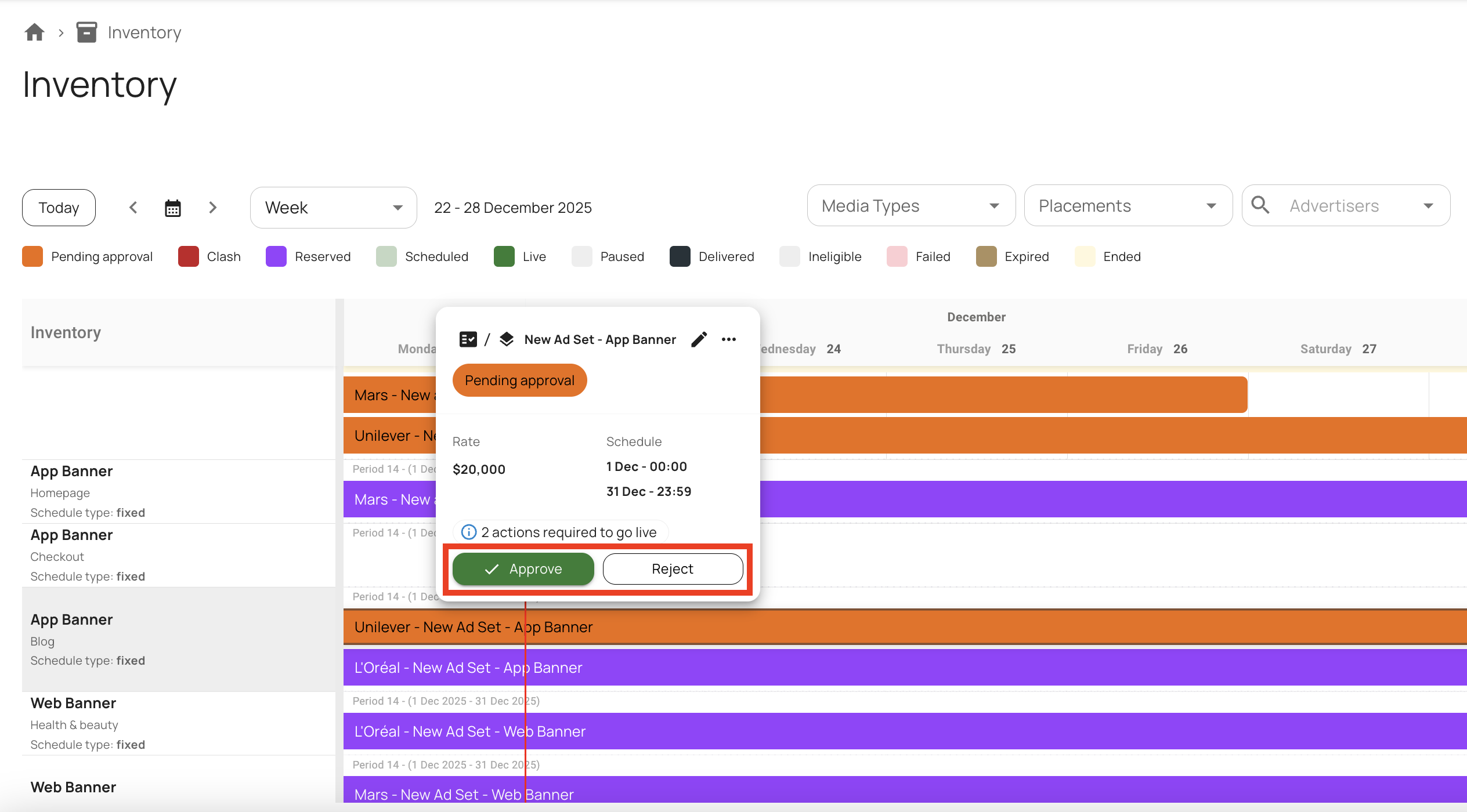Expand the Placements filter dropdown

point(1128,206)
